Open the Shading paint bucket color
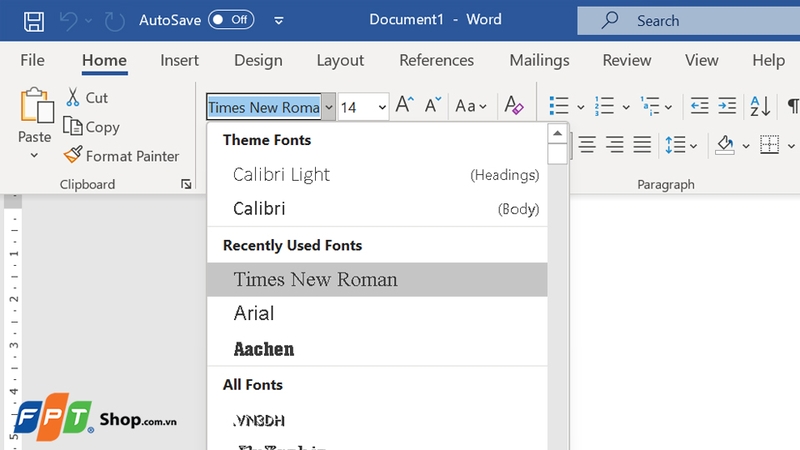 point(727,145)
